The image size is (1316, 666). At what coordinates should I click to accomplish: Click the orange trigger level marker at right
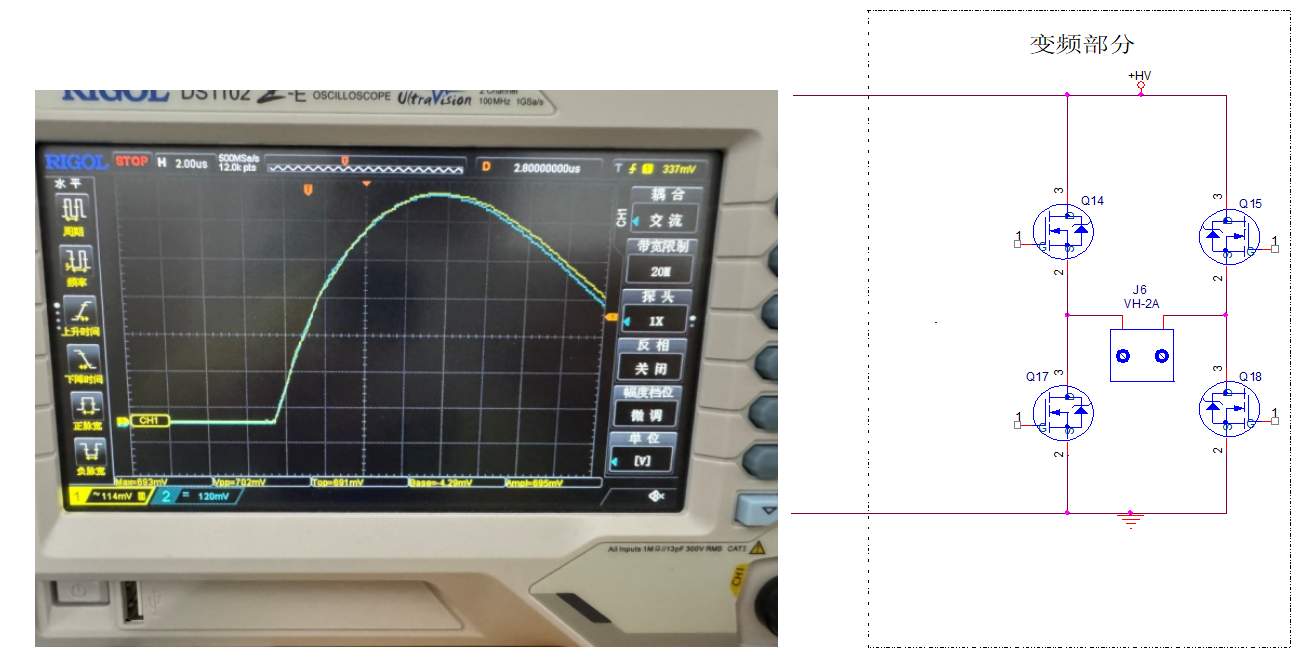[612, 317]
